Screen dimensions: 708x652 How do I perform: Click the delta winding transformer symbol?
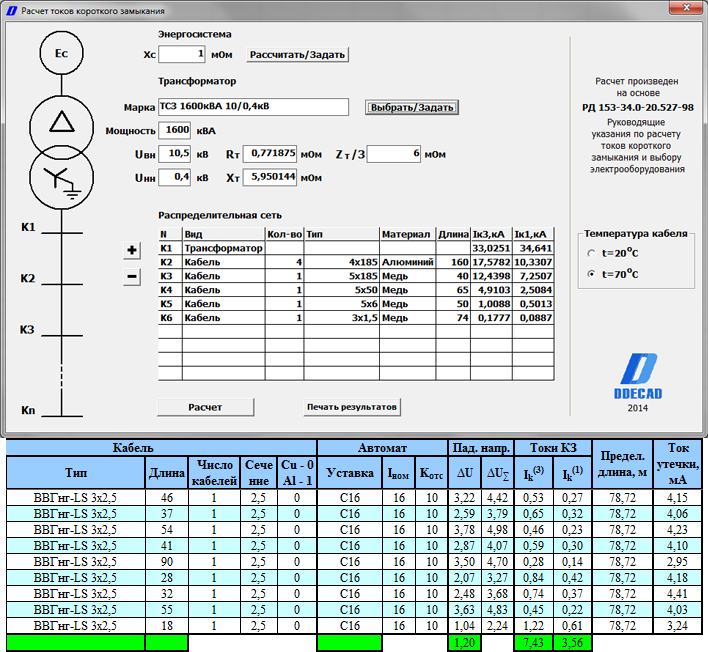tap(61, 122)
